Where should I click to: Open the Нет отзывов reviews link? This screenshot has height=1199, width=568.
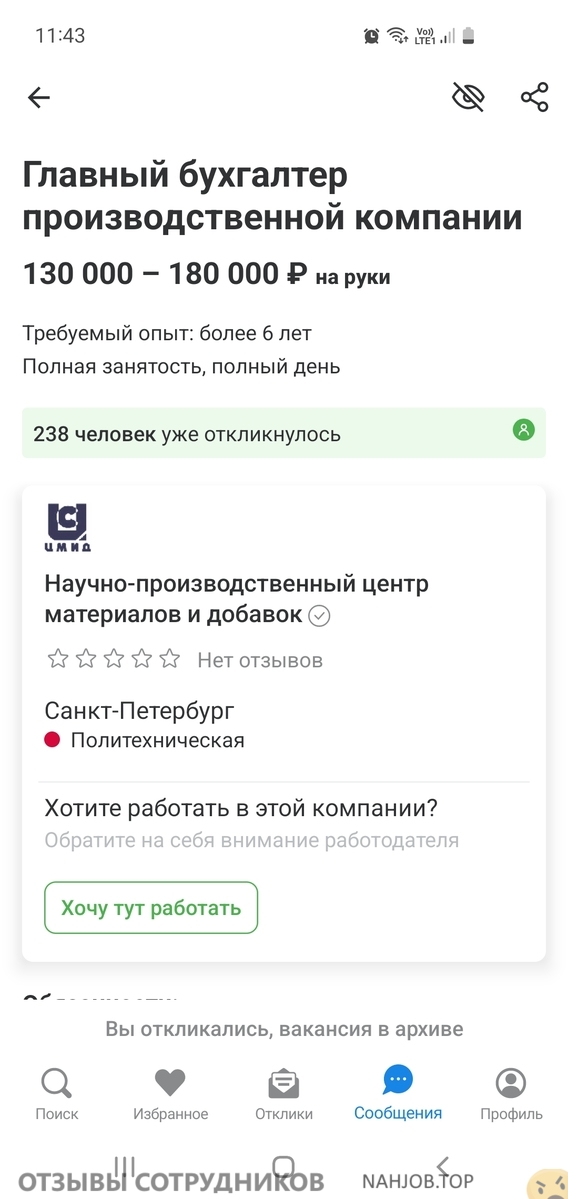[260, 660]
